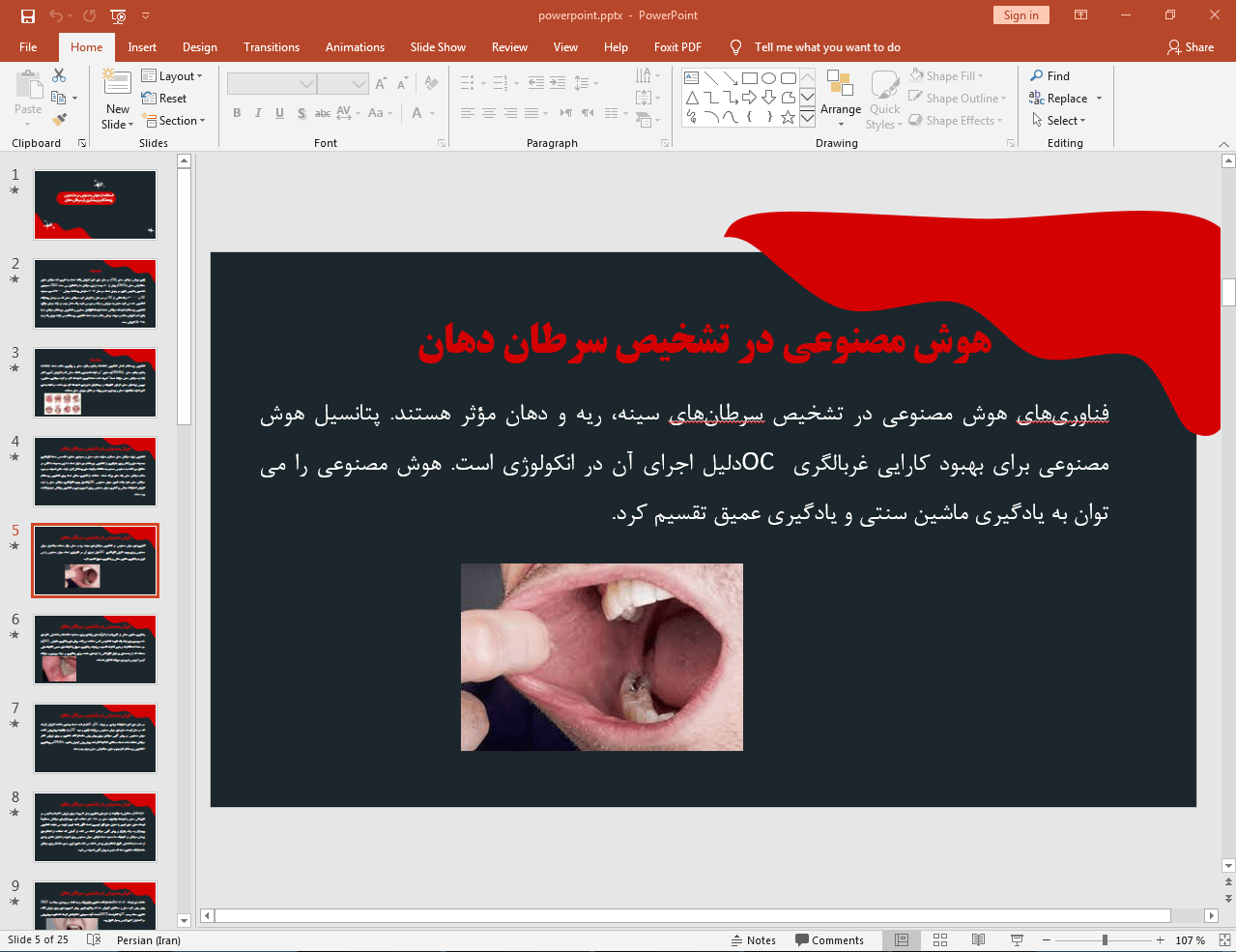Toggle Bold text formatting
This screenshot has height=952, width=1236.
tap(237, 113)
